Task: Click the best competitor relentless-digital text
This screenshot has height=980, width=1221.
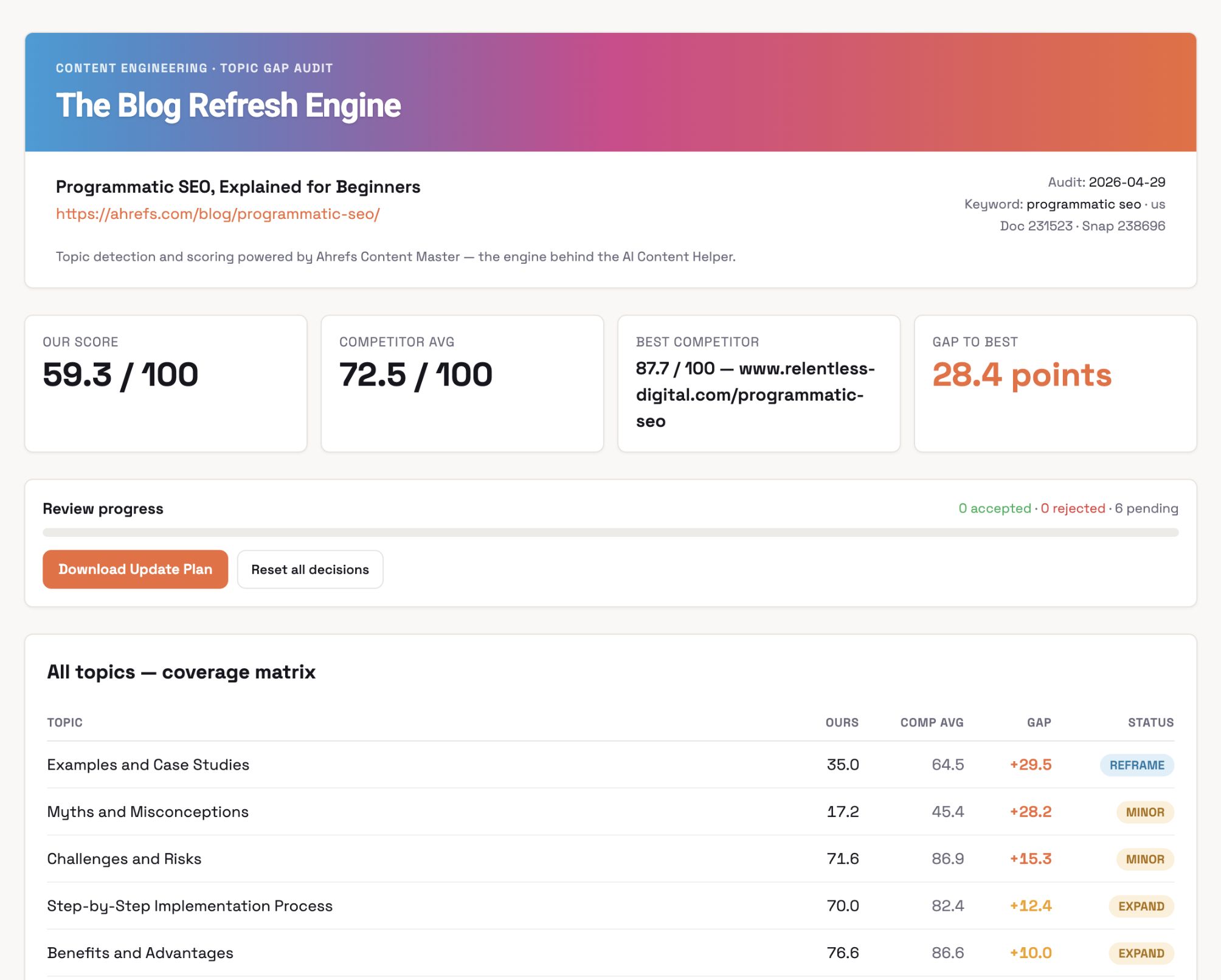Action: pyautogui.click(x=755, y=395)
